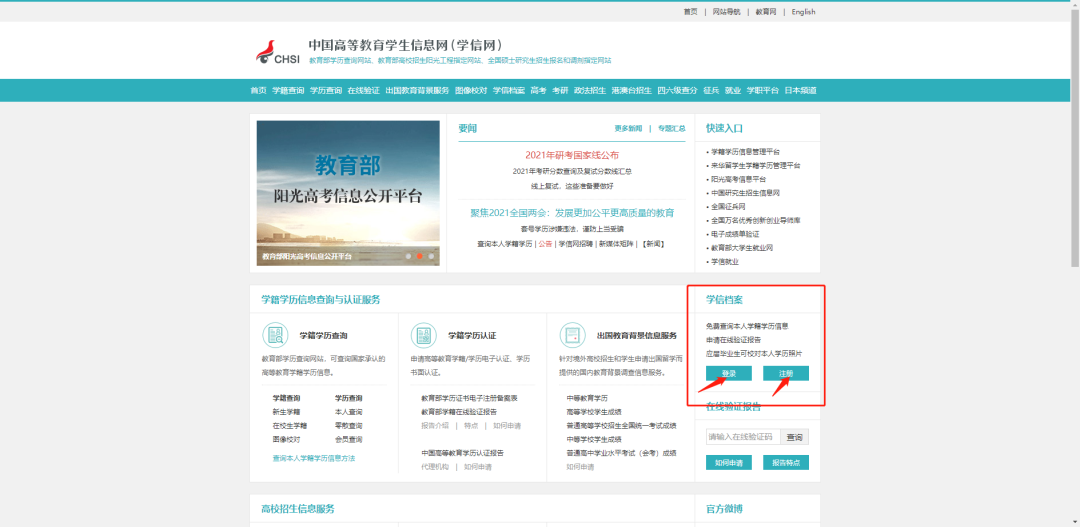Open 学信档案 in the teal navigation bar
The image size is (1080, 527).
pos(509,90)
